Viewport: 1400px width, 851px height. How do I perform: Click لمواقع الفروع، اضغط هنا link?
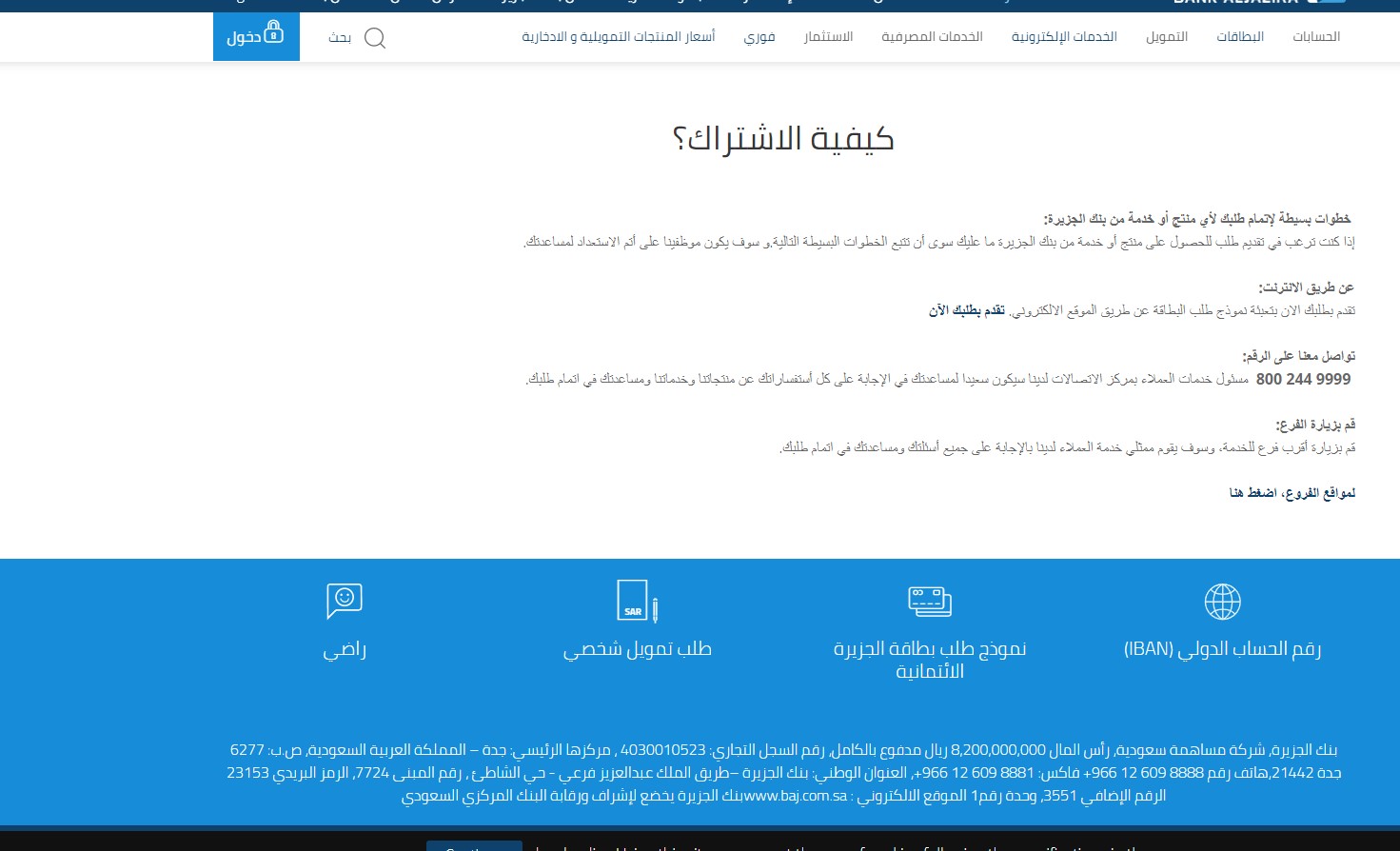click(x=1292, y=493)
